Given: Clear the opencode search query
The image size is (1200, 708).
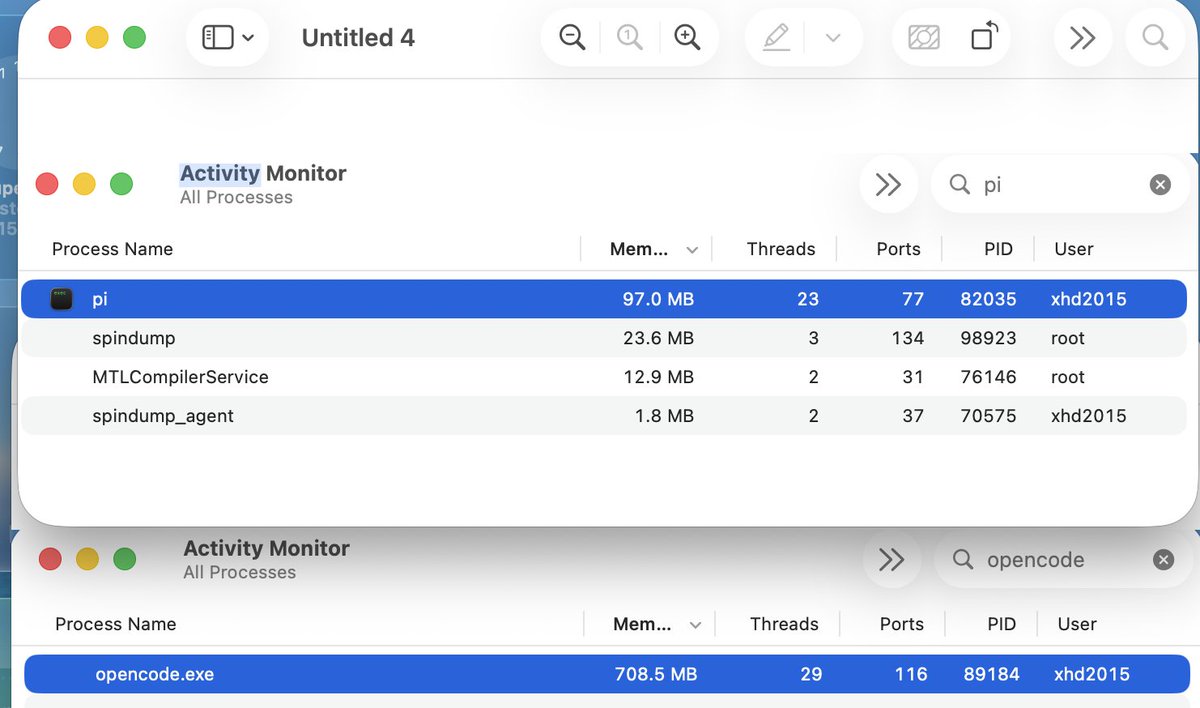Looking at the screenshot, I should click(x=1163, y=560).
